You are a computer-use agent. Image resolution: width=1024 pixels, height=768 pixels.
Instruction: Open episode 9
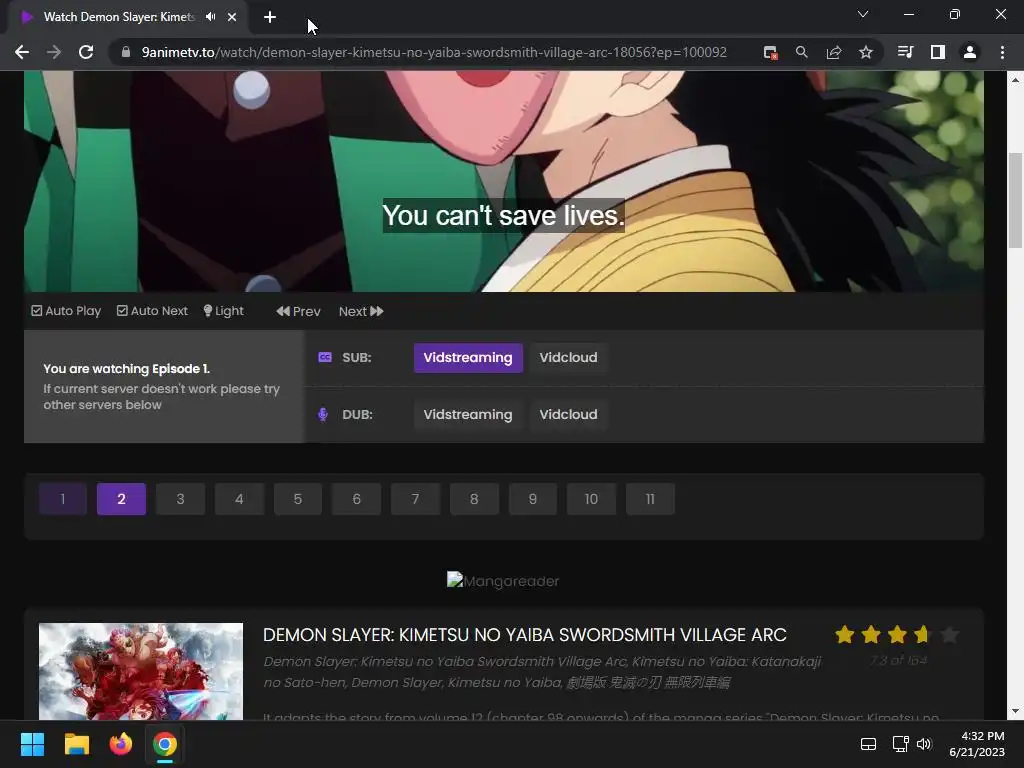(533, 500)
